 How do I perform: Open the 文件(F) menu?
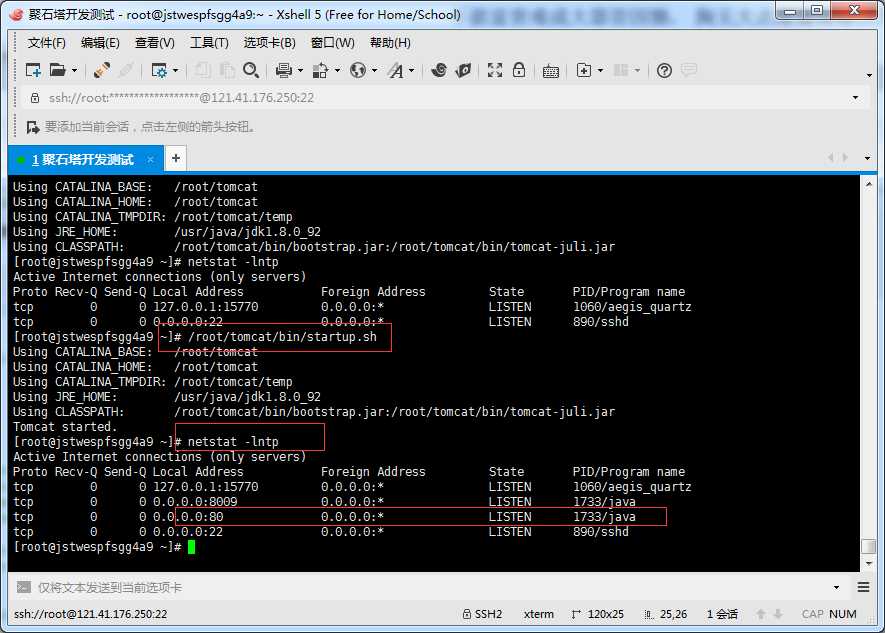click(x=47, y=43)
